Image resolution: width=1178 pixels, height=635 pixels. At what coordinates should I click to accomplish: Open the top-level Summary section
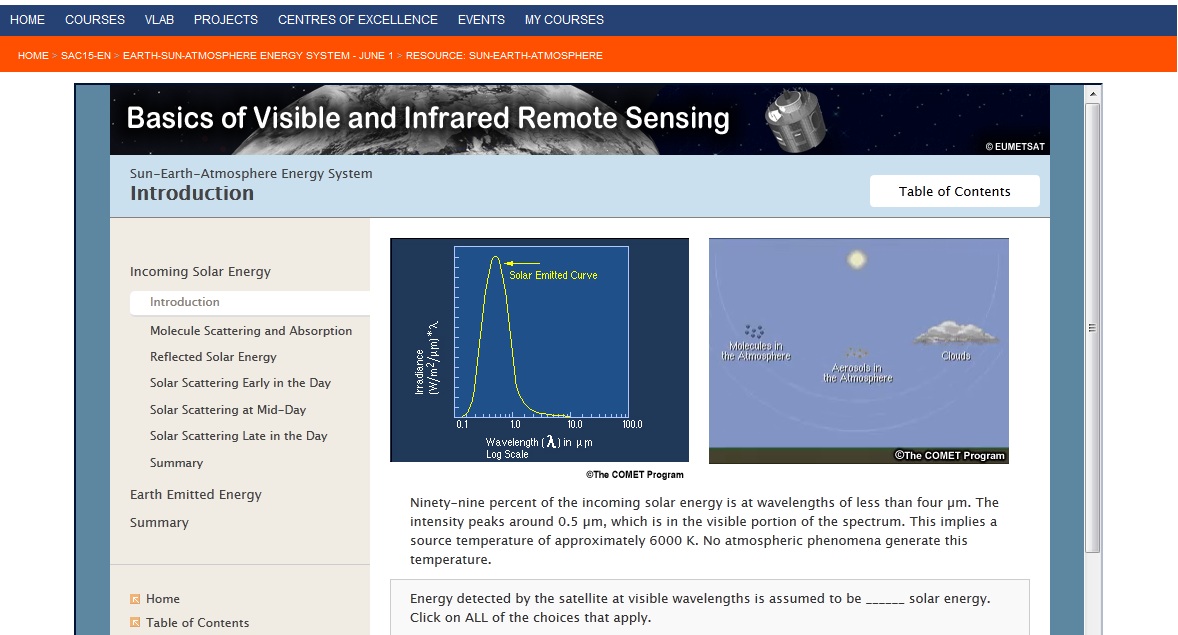pos(159,522)
